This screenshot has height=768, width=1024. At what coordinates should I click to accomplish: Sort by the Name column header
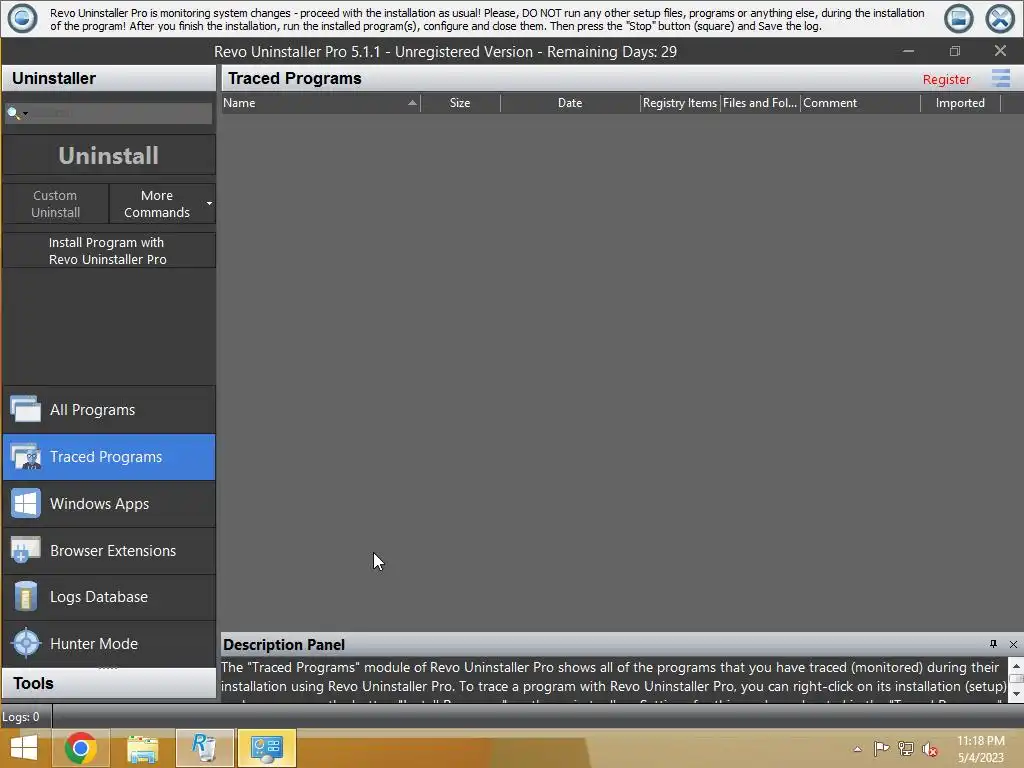click(x=321, y=103)
